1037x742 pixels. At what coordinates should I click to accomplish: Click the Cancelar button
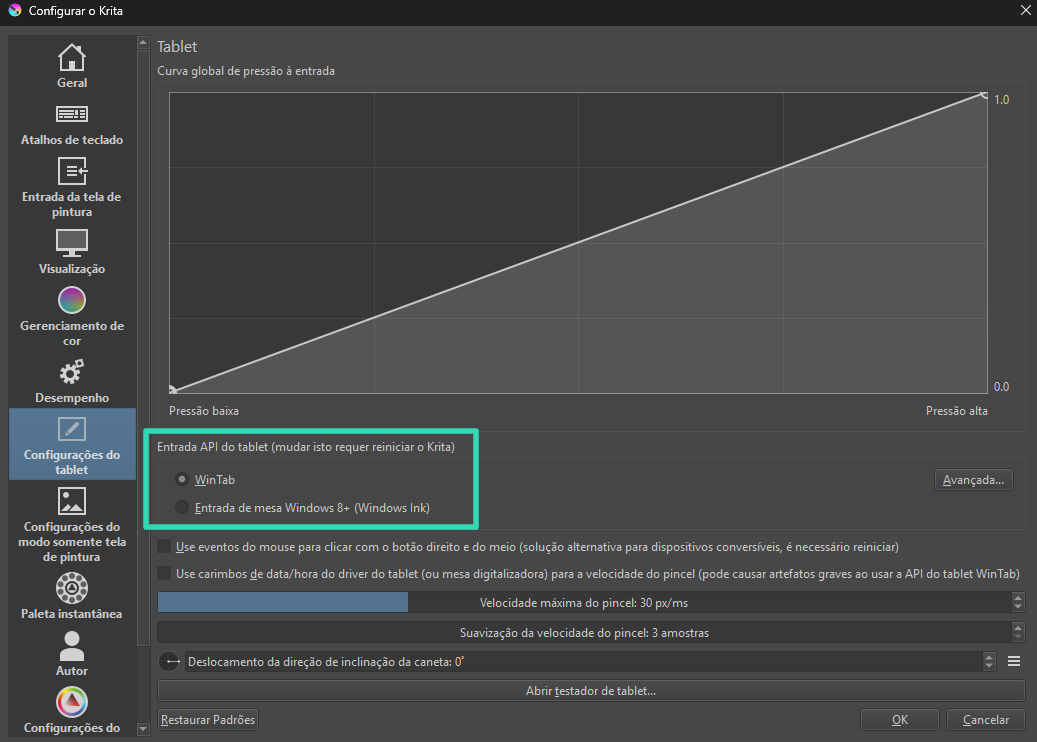pyautogui.click(x=985, y=720)
